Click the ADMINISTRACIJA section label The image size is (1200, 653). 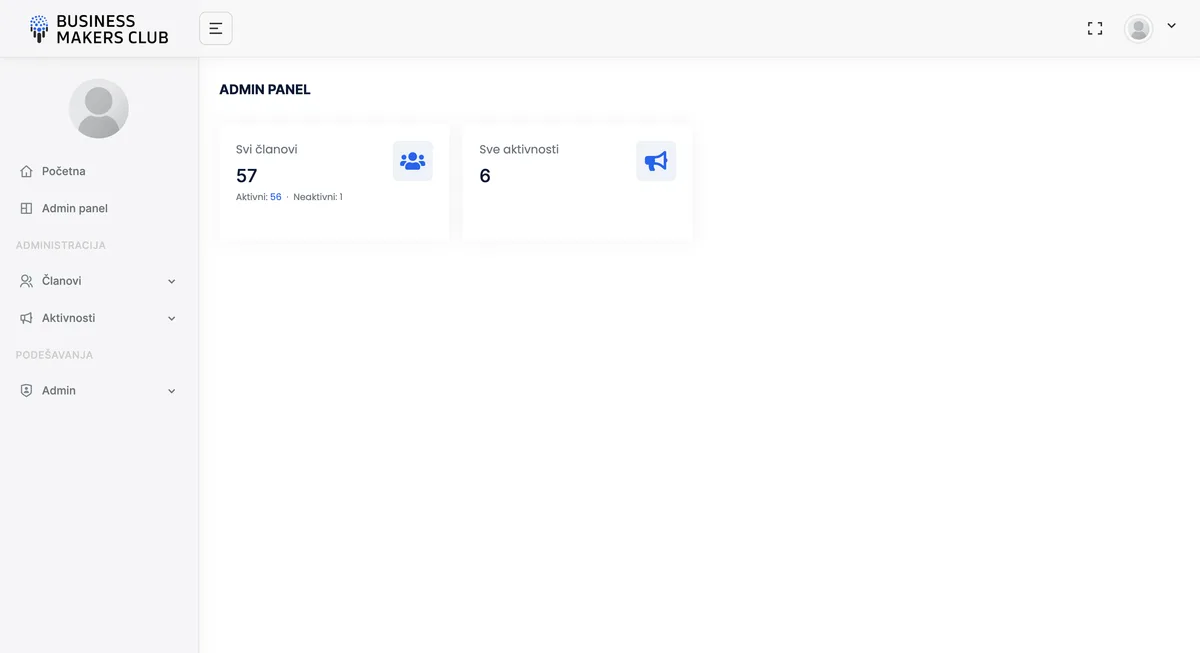(x=61, y=245)
